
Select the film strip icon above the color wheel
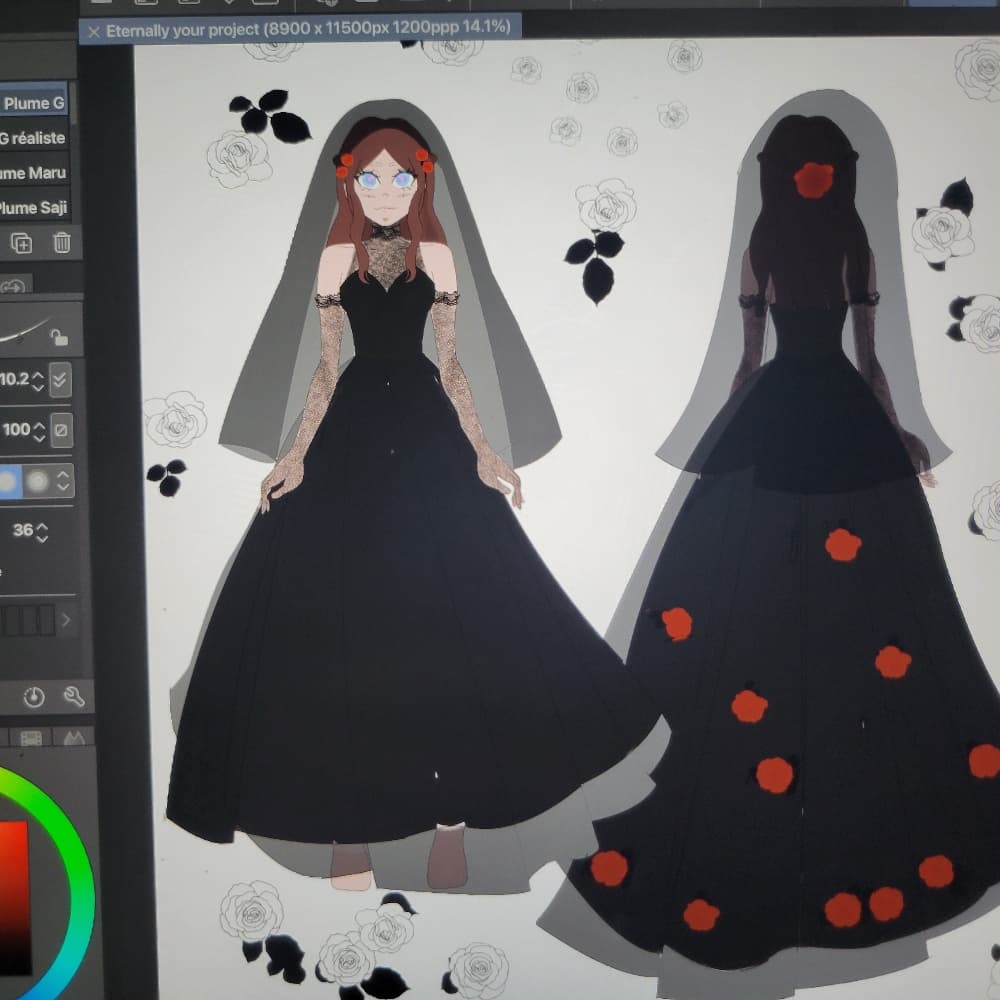(x=31, y=738)
